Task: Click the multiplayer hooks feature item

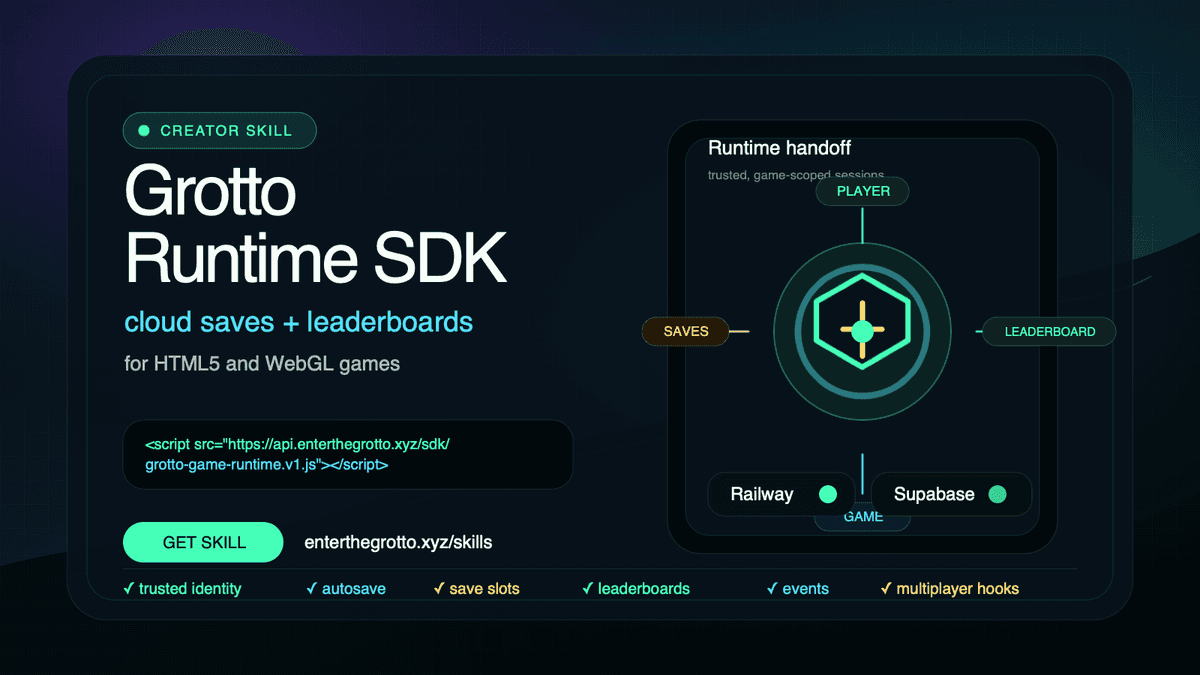Action: [950, 589]
